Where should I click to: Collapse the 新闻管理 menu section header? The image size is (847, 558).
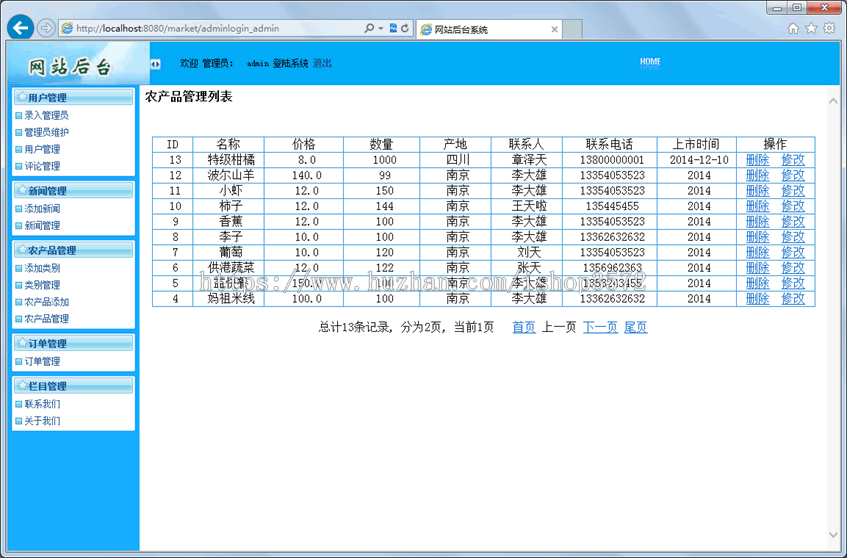coord(73,191)
